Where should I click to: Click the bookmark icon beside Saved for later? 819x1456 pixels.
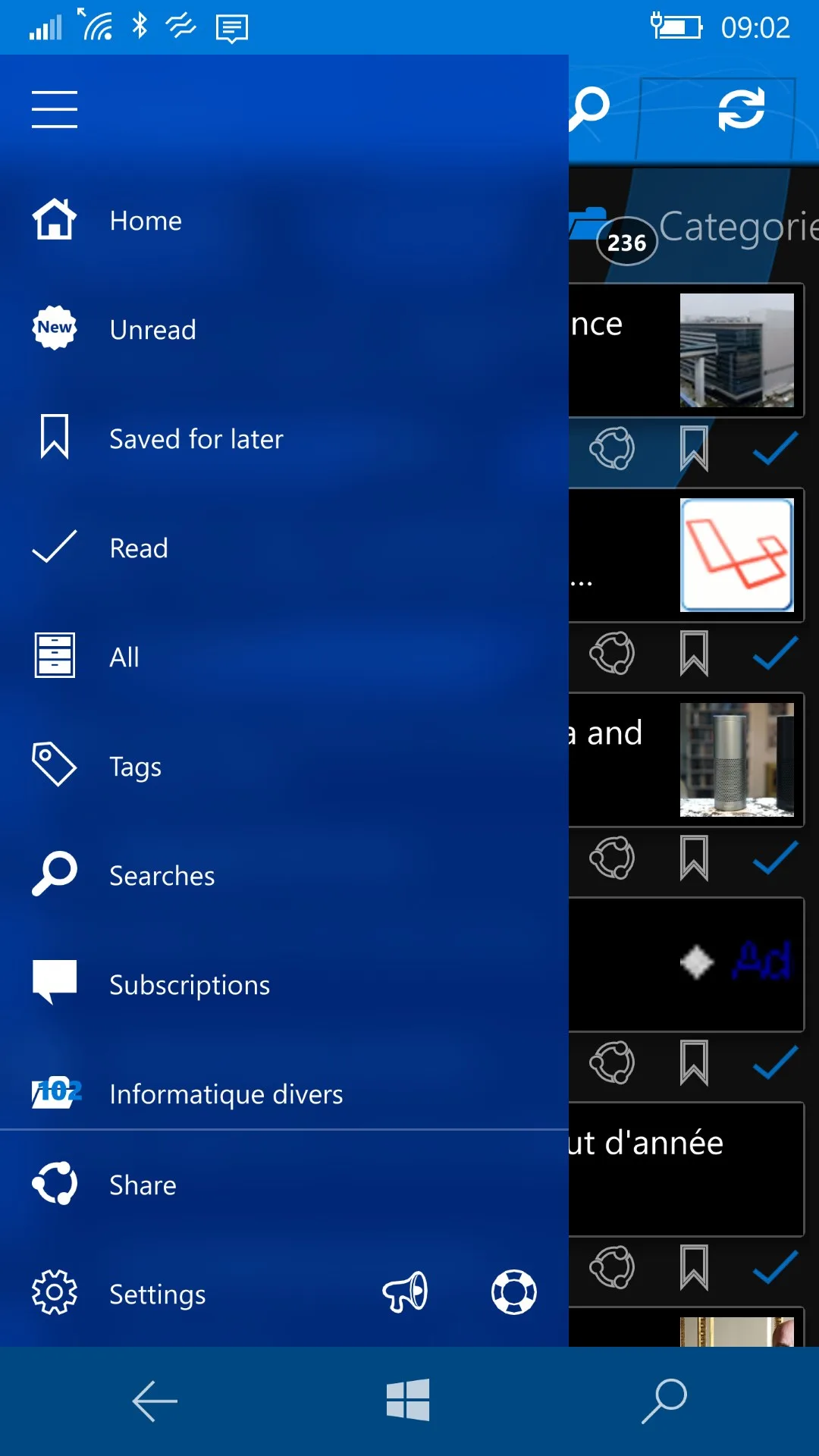[55, 436]
